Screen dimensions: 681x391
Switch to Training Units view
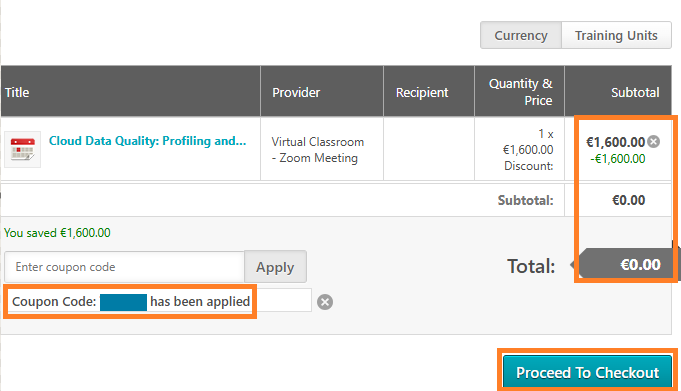tap(616, 35)
